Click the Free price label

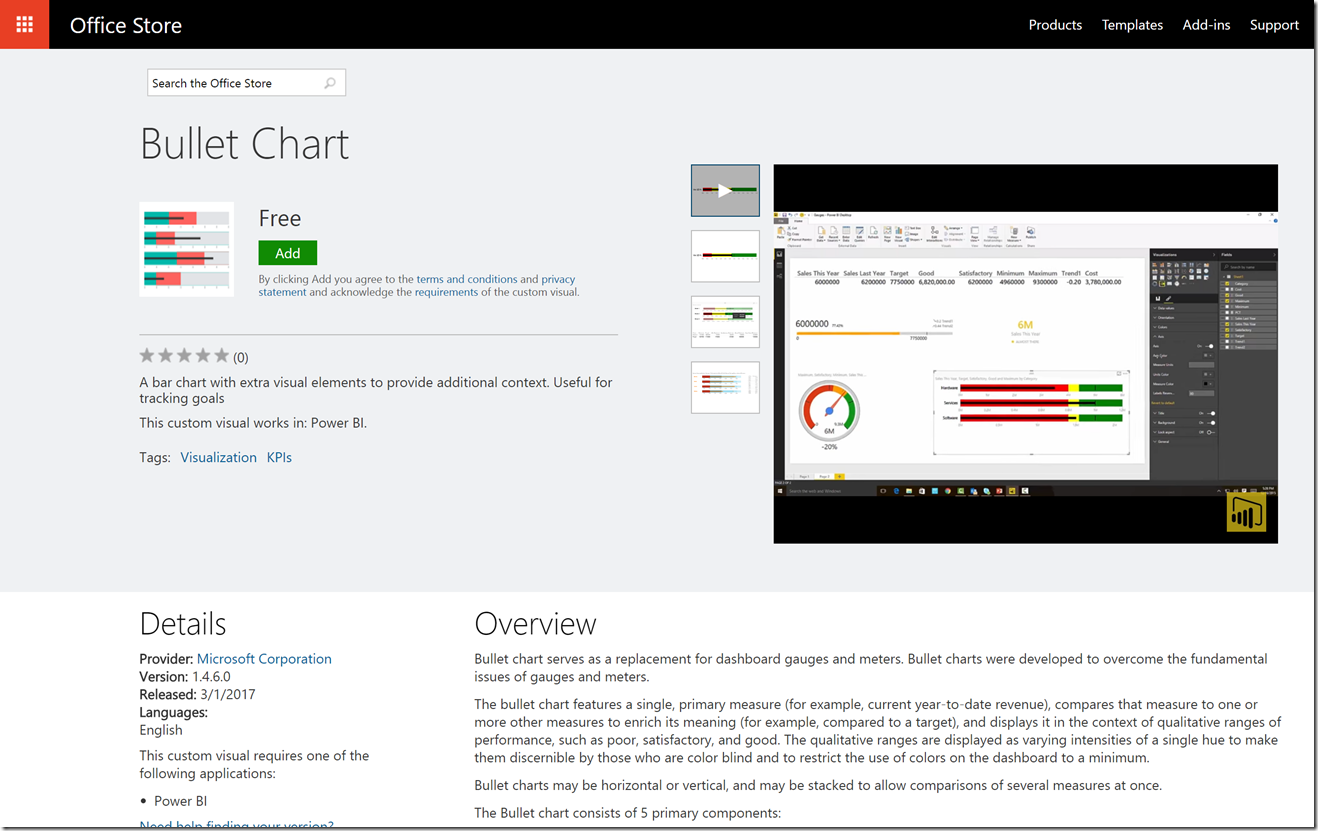point(280,218)
